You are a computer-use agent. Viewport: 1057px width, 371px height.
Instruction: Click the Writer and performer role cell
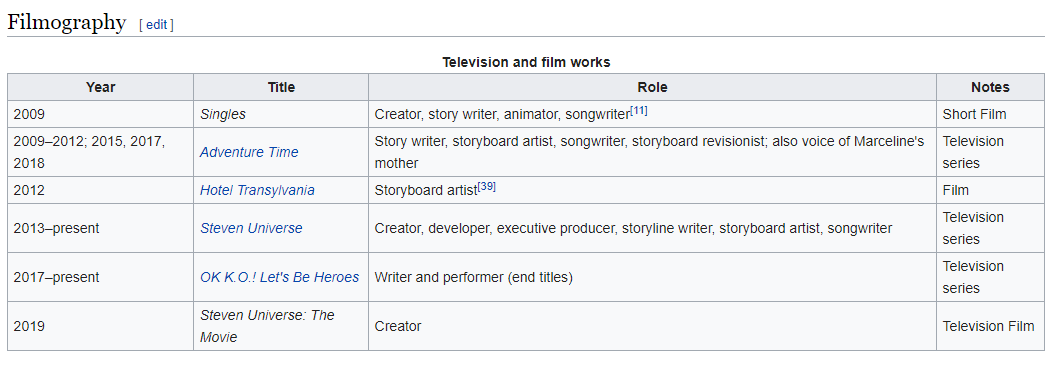coord(653,277)
